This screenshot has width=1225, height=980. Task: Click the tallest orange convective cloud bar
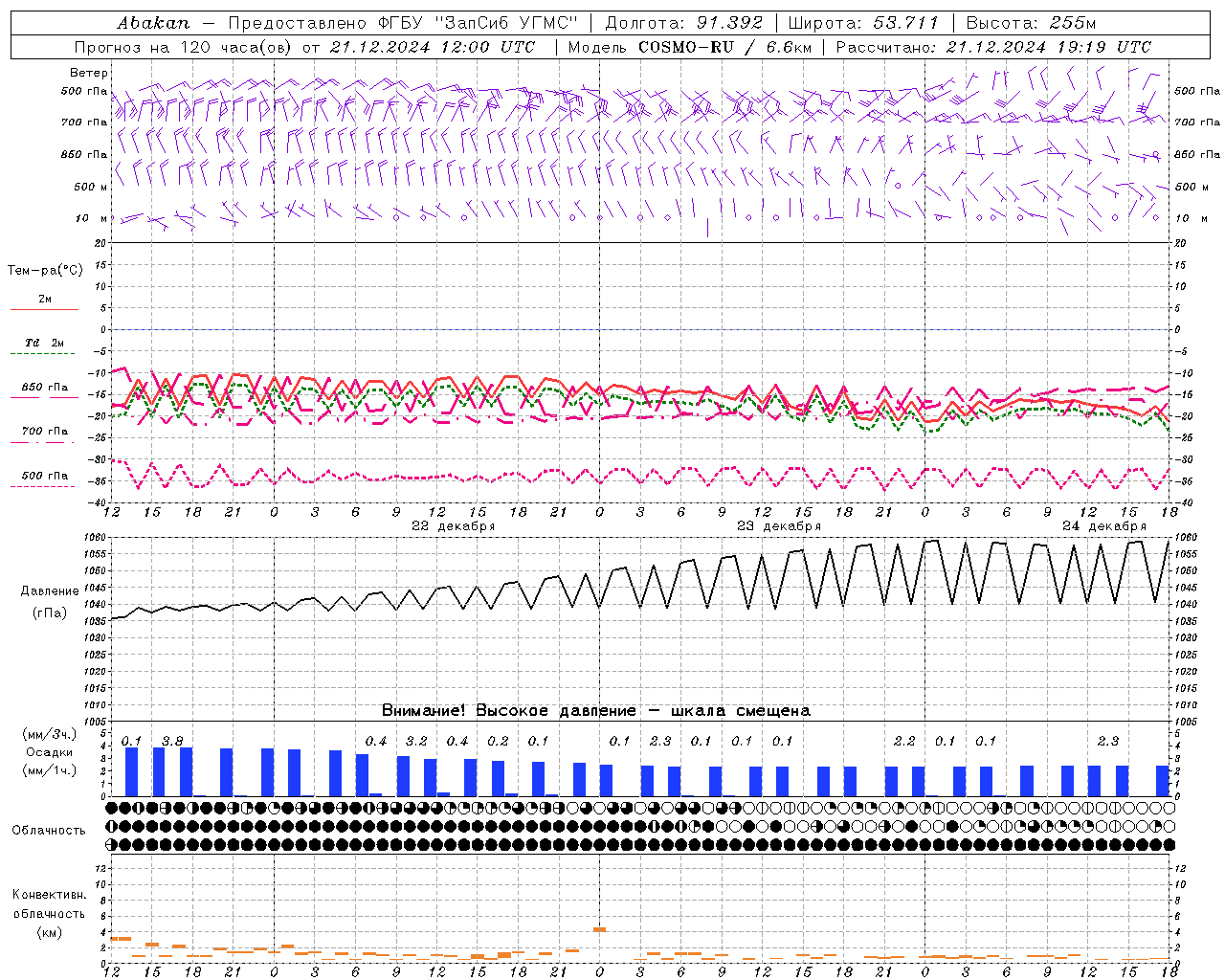(x=600, y=929)
